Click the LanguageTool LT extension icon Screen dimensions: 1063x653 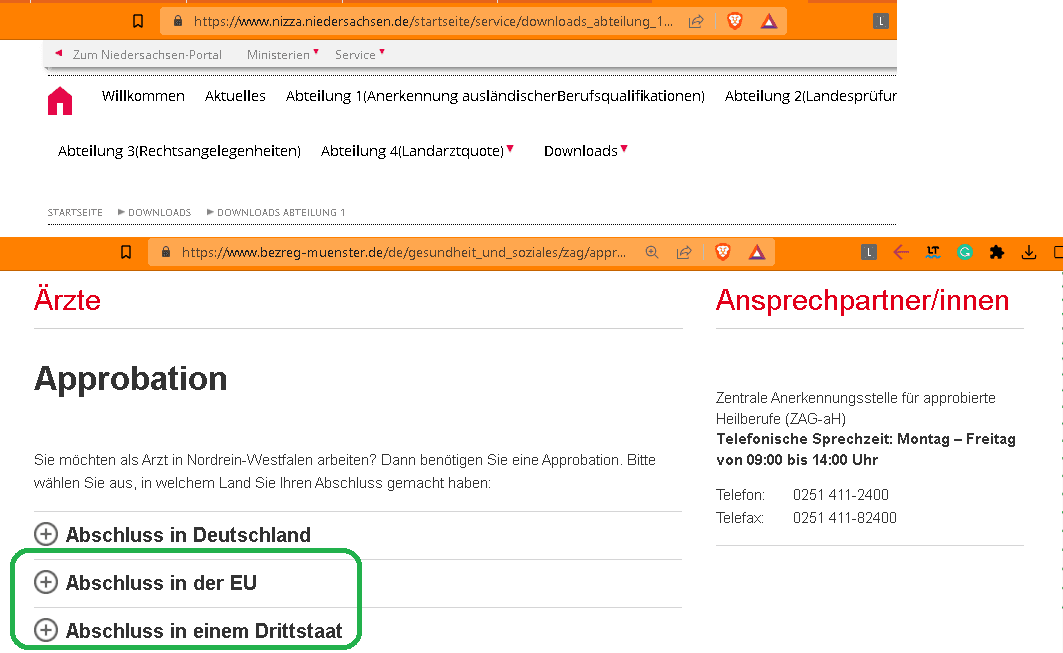pyautogui.click(x=934, y=252)
